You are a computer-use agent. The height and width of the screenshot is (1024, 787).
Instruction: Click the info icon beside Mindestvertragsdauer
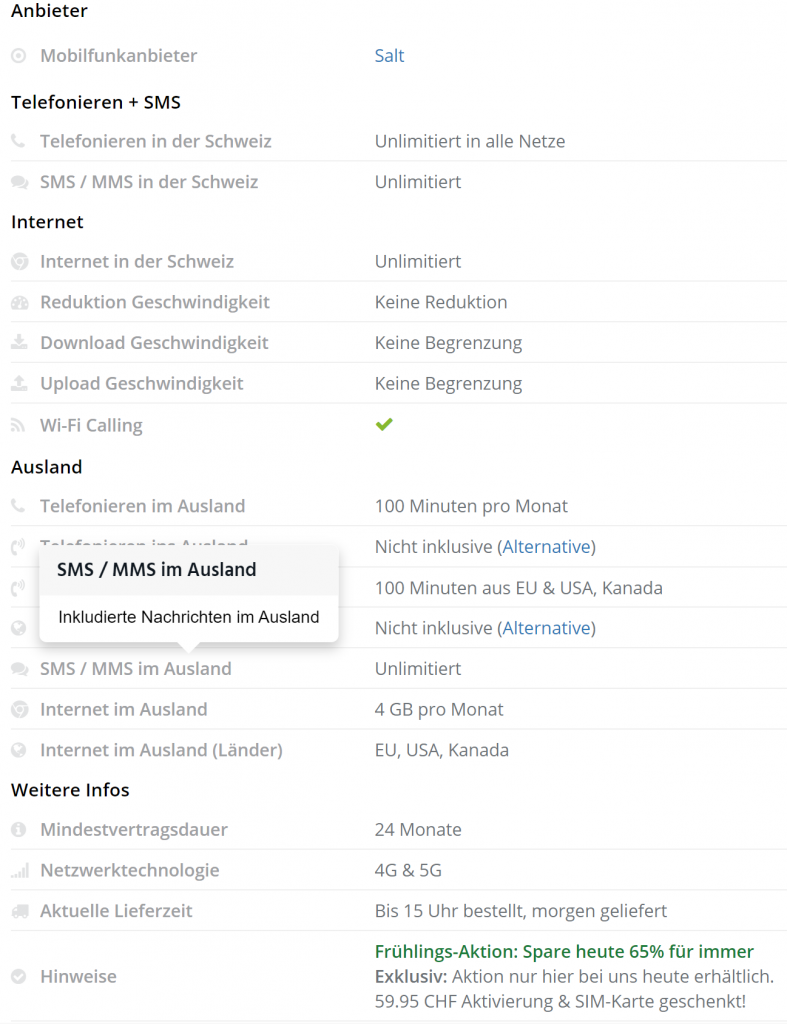[19, 830]
